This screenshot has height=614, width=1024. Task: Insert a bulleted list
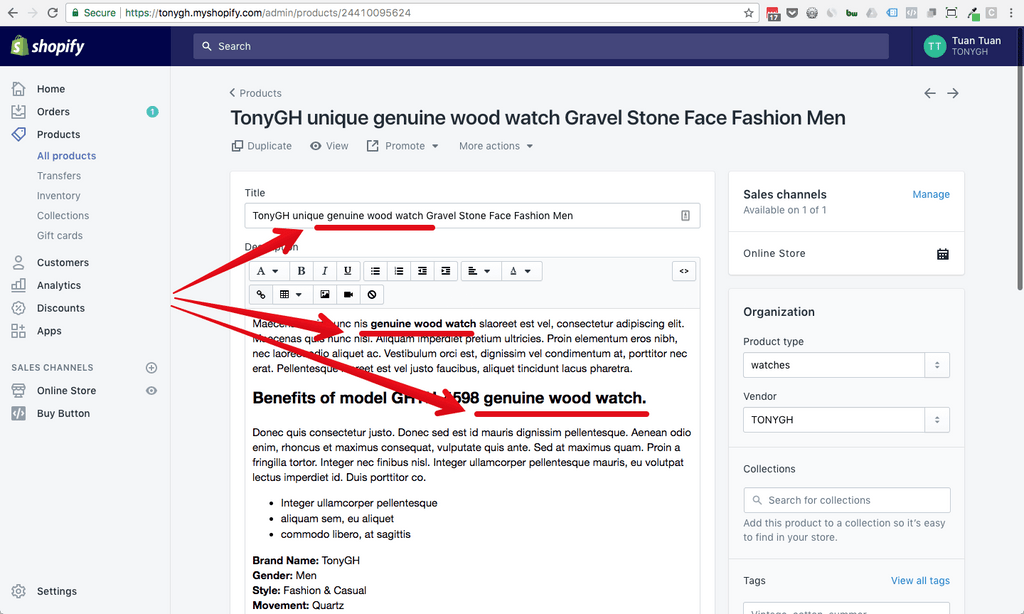tap(376, 271)
